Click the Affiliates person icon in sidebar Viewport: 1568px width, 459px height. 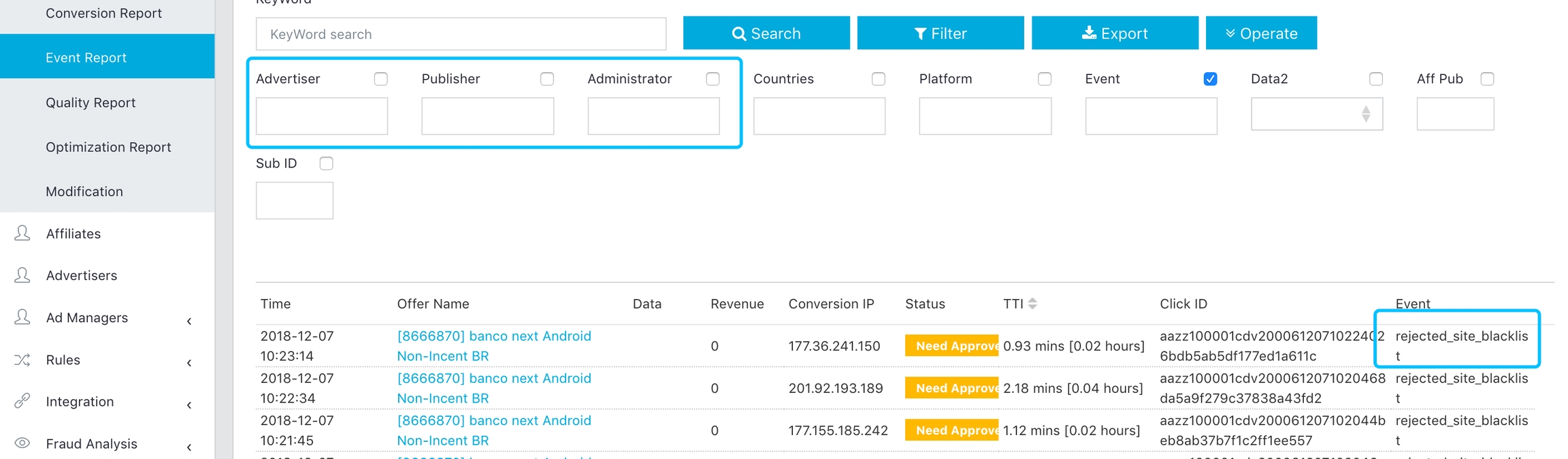point(22,234)
